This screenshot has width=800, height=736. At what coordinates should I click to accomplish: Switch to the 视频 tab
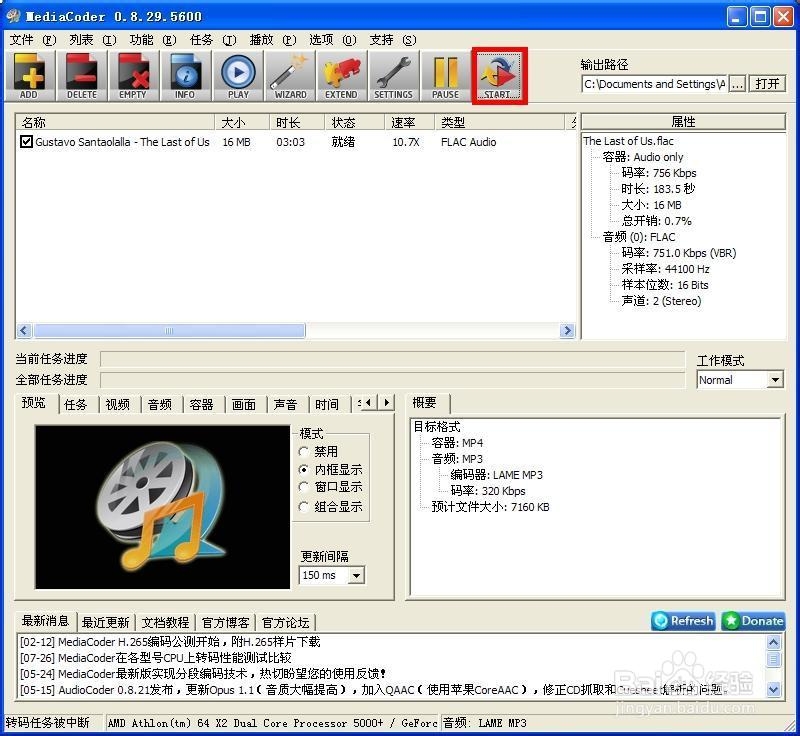pyautogui.click(x=118, y=405)
